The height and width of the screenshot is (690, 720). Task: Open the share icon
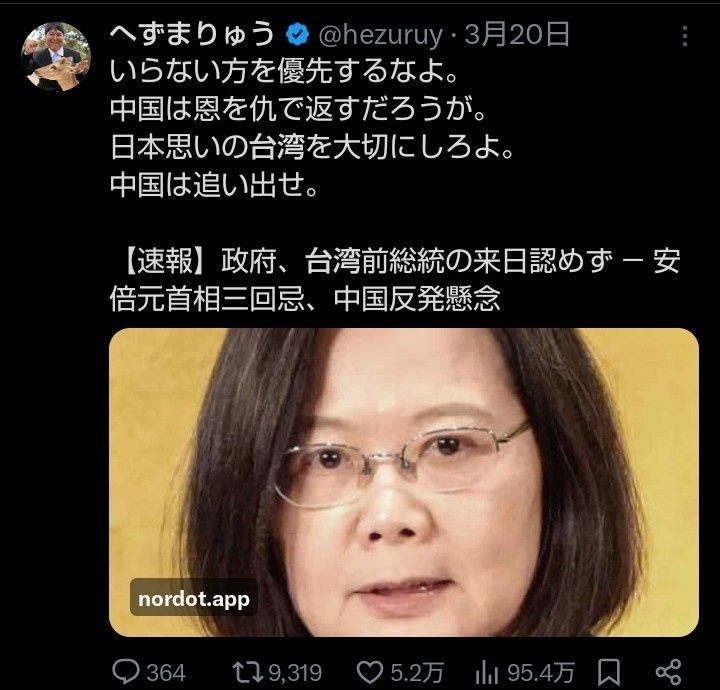tap(669, 673)
